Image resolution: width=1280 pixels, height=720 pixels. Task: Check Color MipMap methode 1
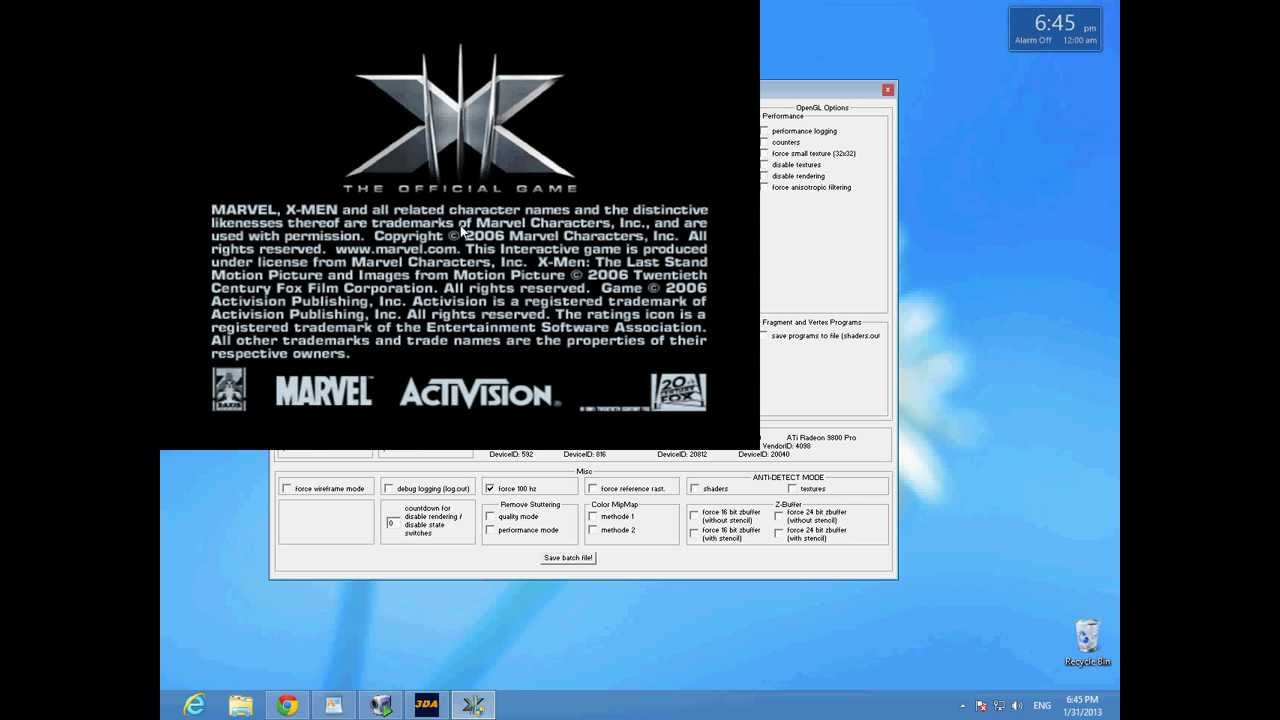[593, 517]
